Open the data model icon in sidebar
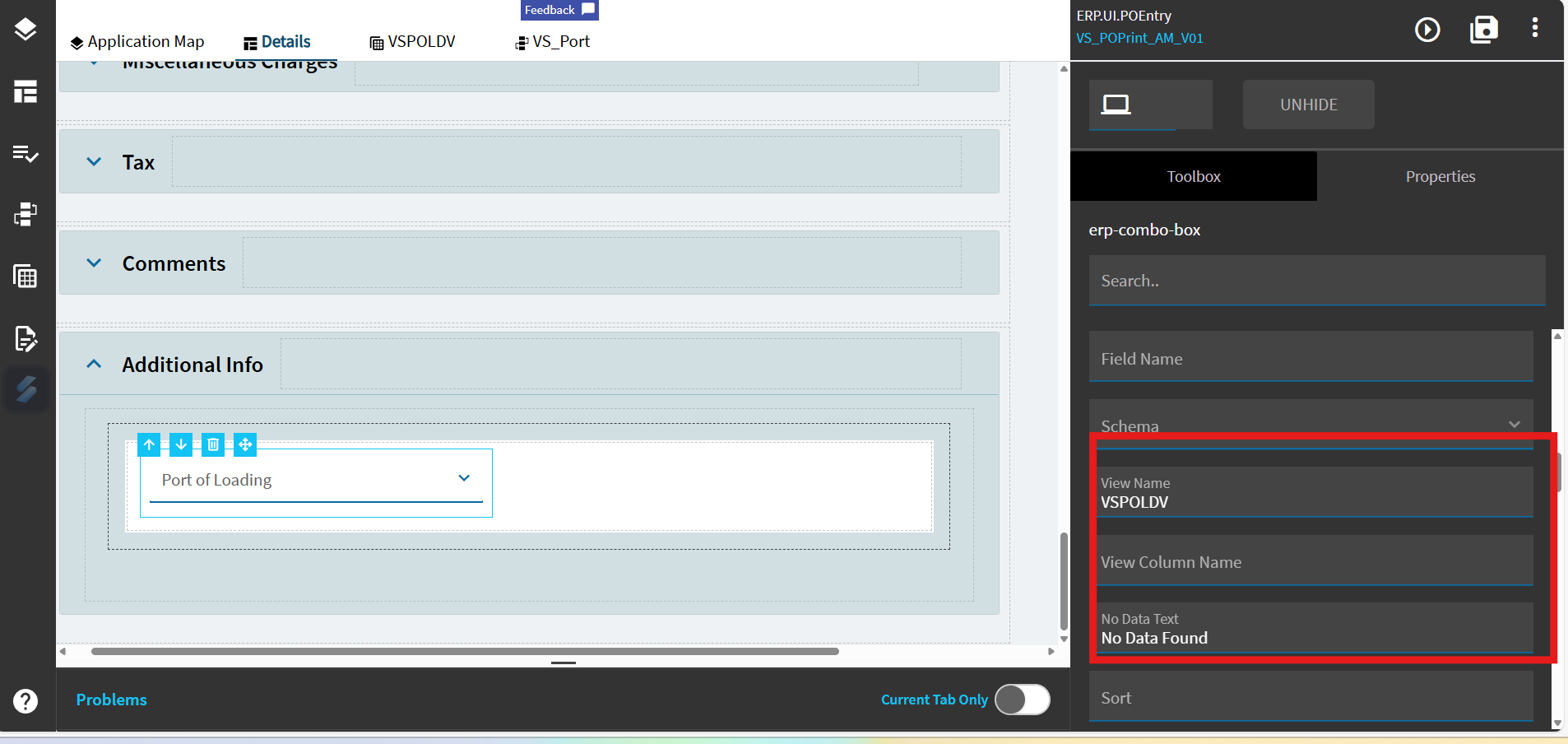 tap(26, 215)
